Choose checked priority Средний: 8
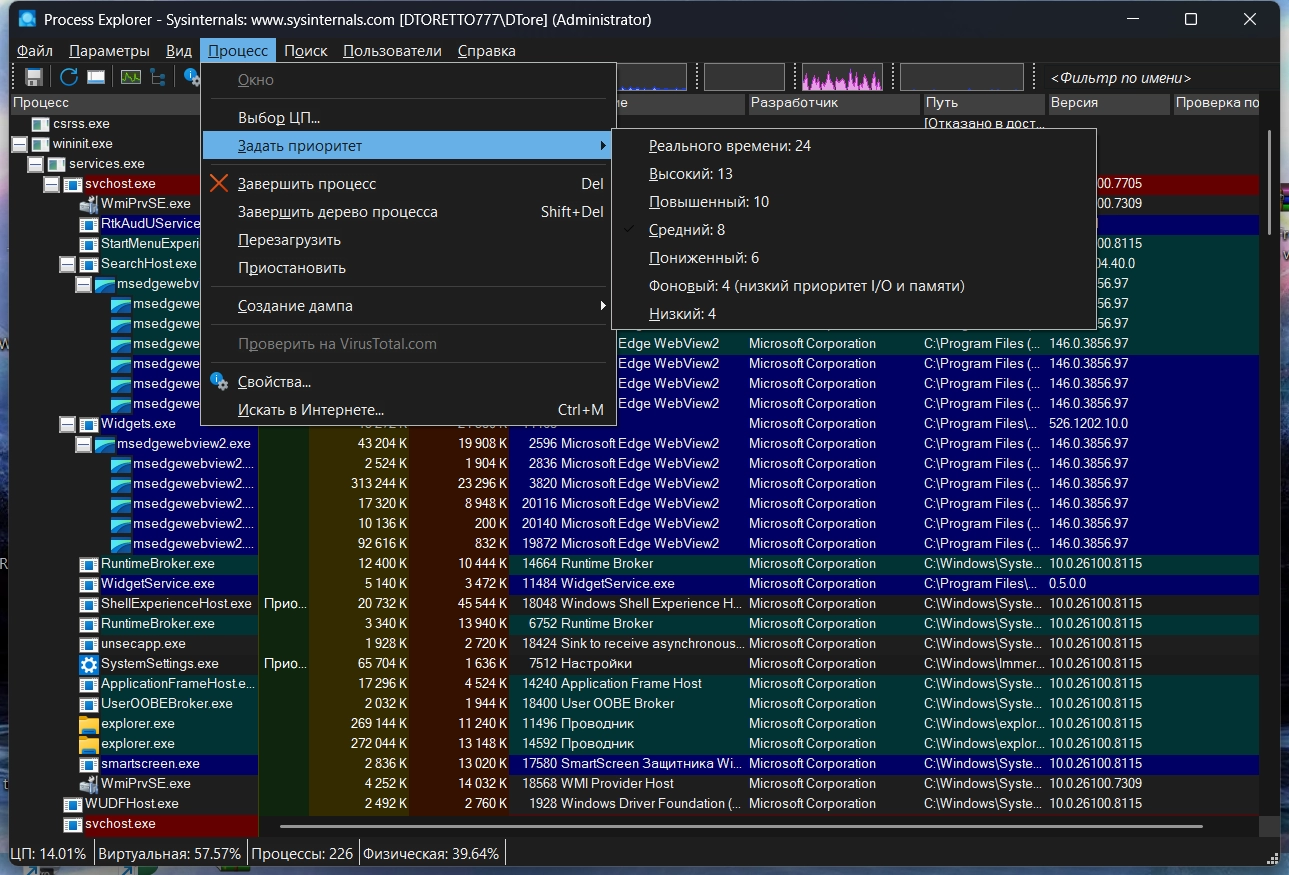1289x875 pixels. pos(686,230)
